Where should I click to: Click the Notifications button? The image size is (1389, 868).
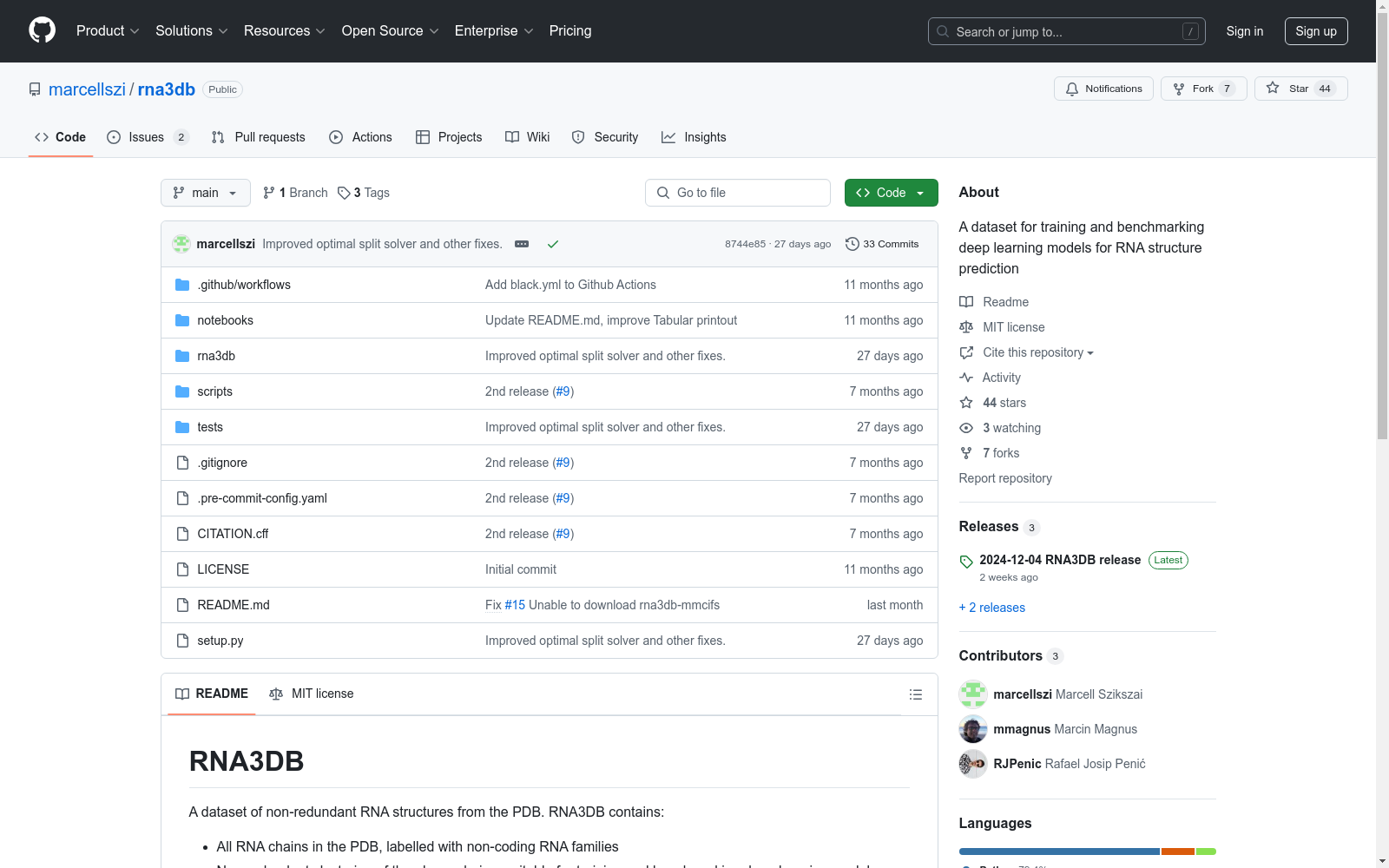click(1103, 89)
